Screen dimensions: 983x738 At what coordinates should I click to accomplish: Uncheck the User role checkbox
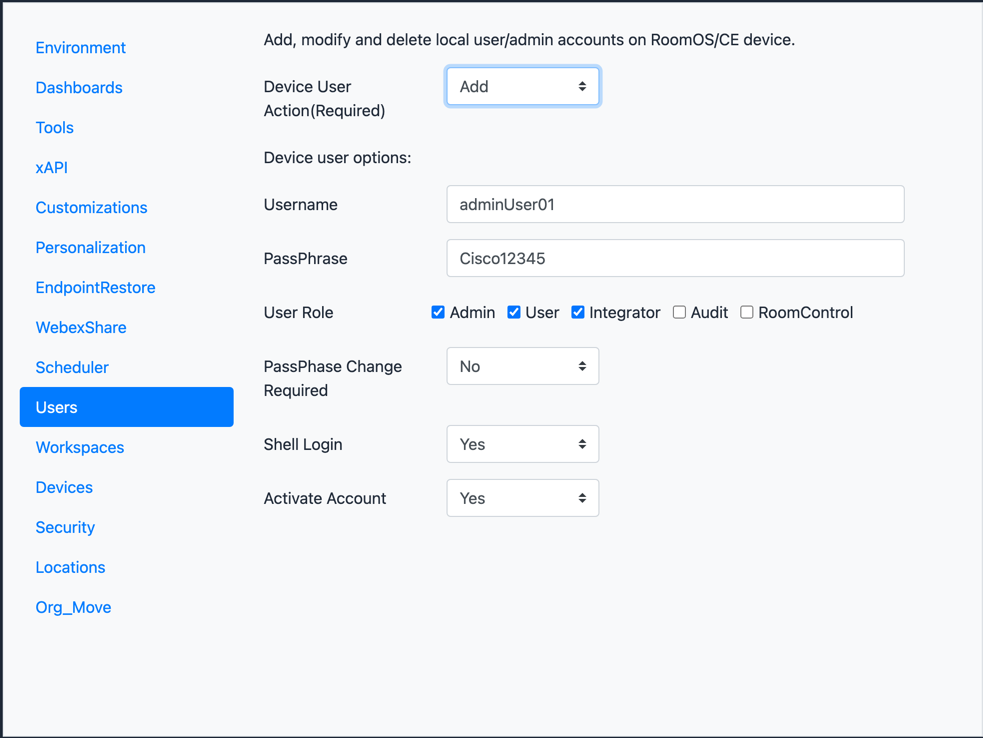tap(514, 312)
